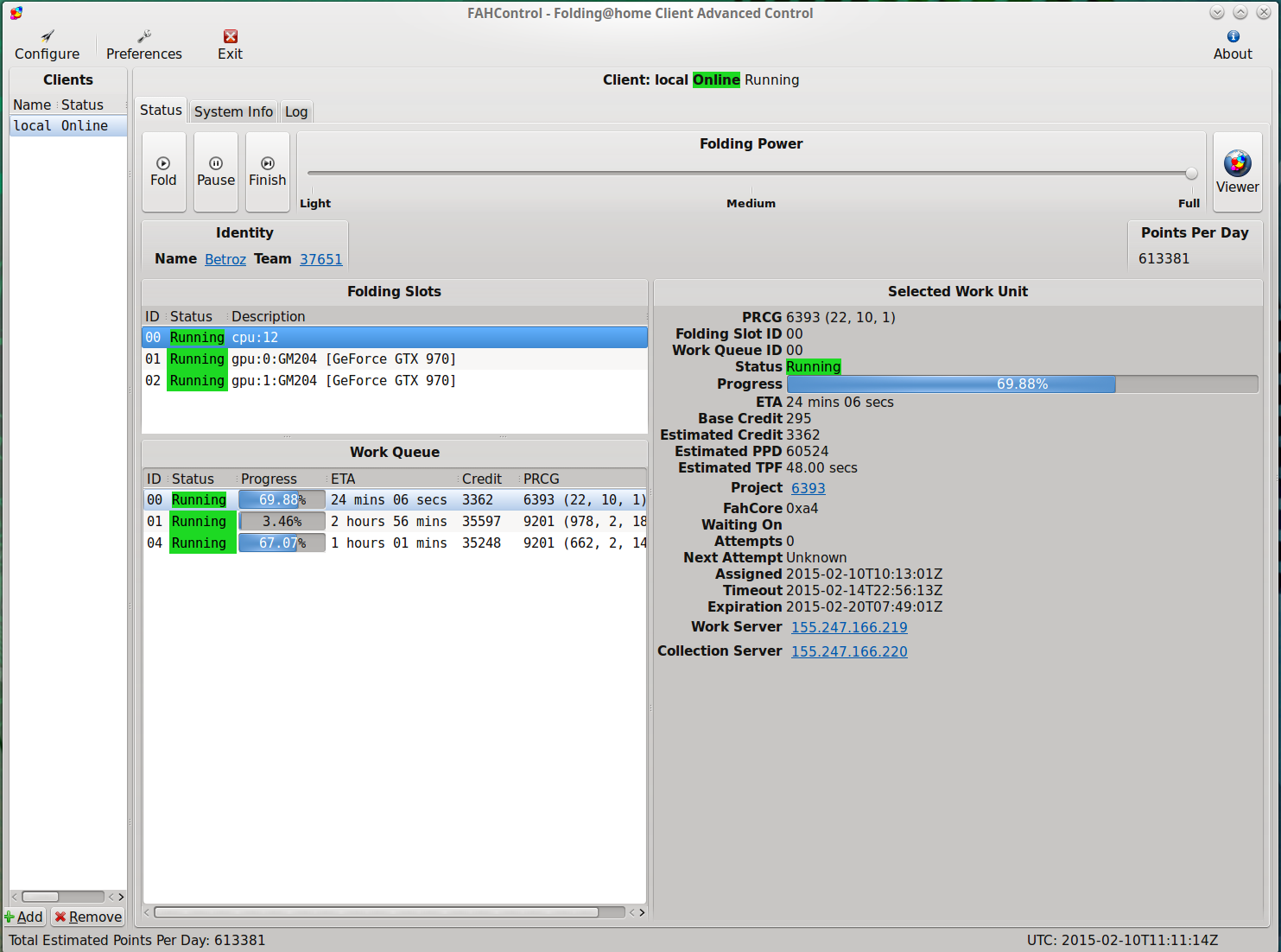Sort Folding Slots by Description column
The width and height of the screenshot is (1281, 952).
pyautogui.click(x=437, y=316)
